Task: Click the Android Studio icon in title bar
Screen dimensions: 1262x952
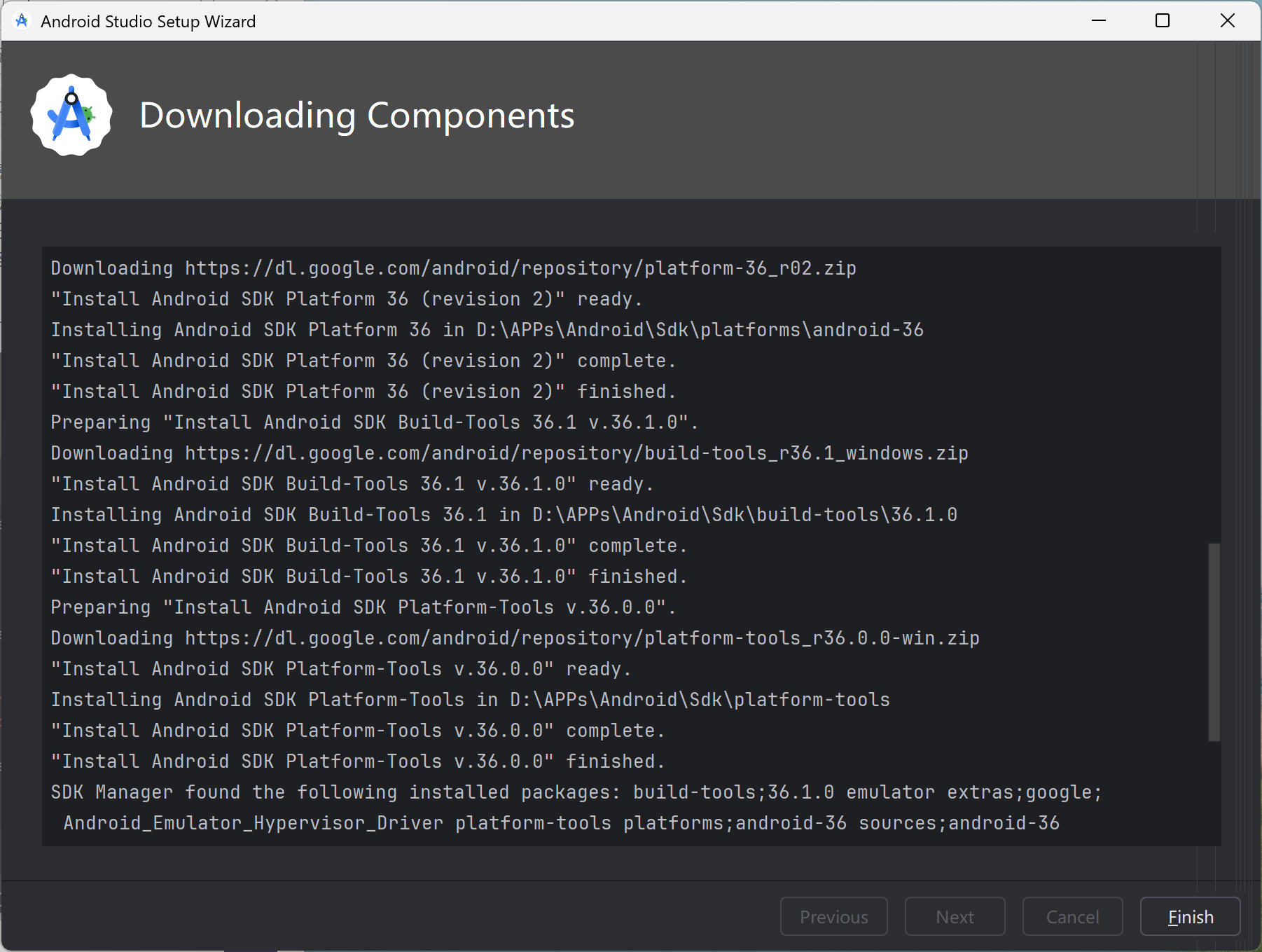Action: (22, 20)
